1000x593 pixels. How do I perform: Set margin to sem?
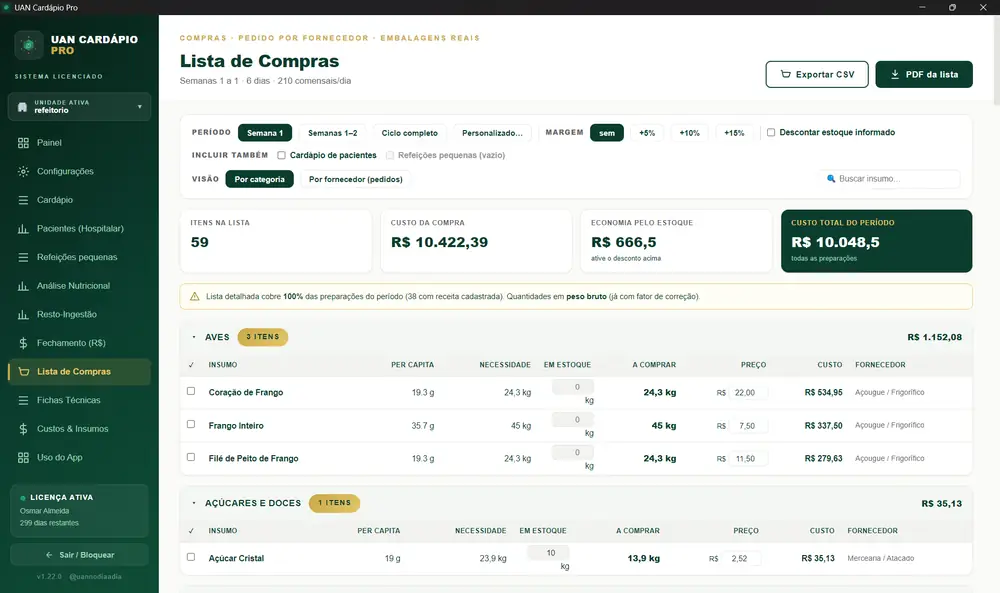click(x=607, y=133)
